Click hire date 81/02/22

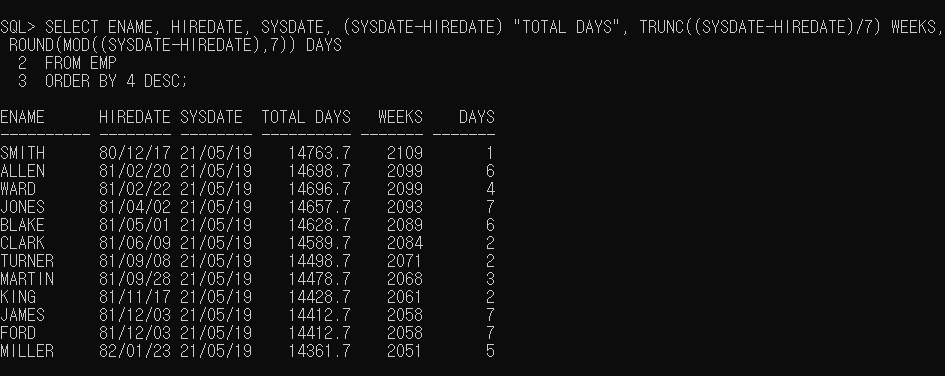click(135, 189)
